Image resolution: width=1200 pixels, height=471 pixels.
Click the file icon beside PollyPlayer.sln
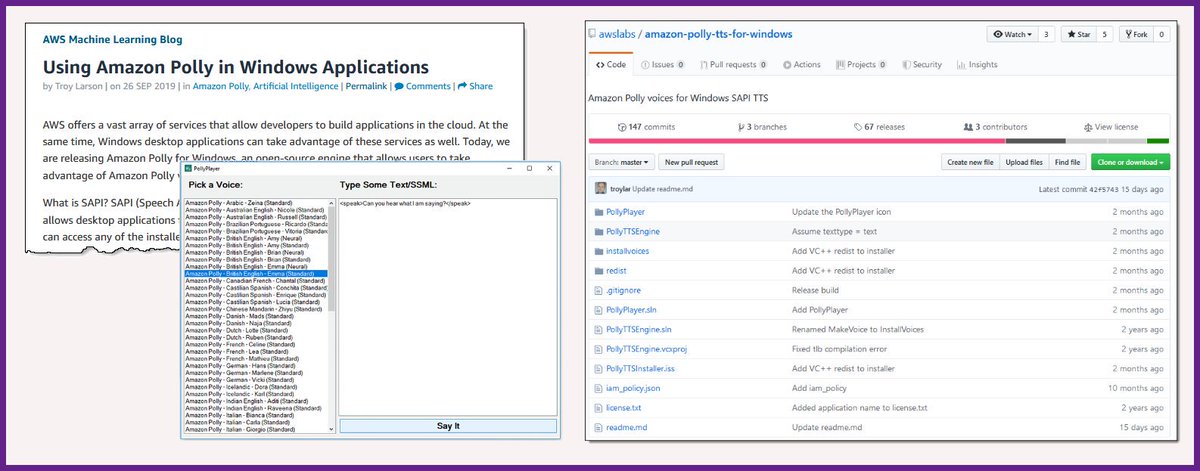599,309
